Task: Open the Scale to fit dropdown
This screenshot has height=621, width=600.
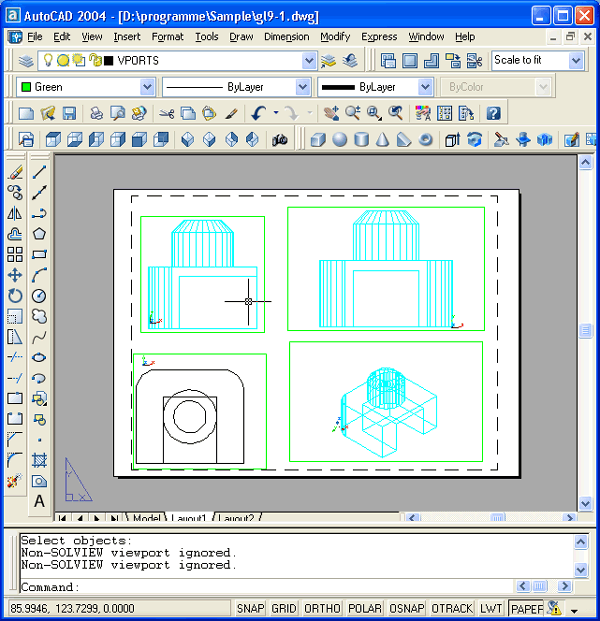Action: [x=575, y=61]
